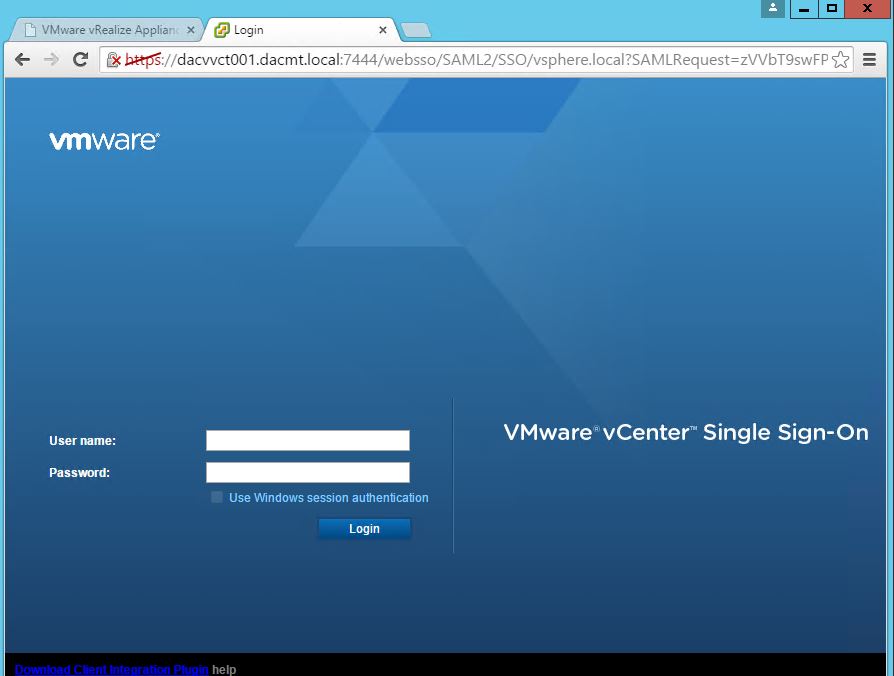Open the help link in footer
894x676 pixels.
coord(224,669)
